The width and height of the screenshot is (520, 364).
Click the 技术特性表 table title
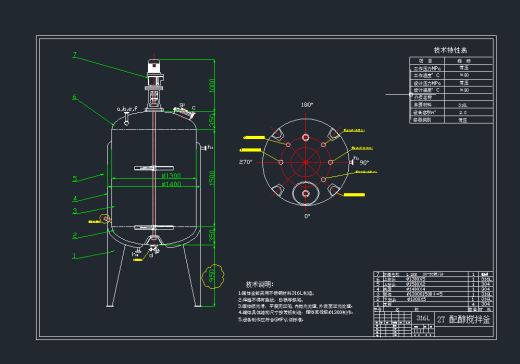click(x=450, y=50)
